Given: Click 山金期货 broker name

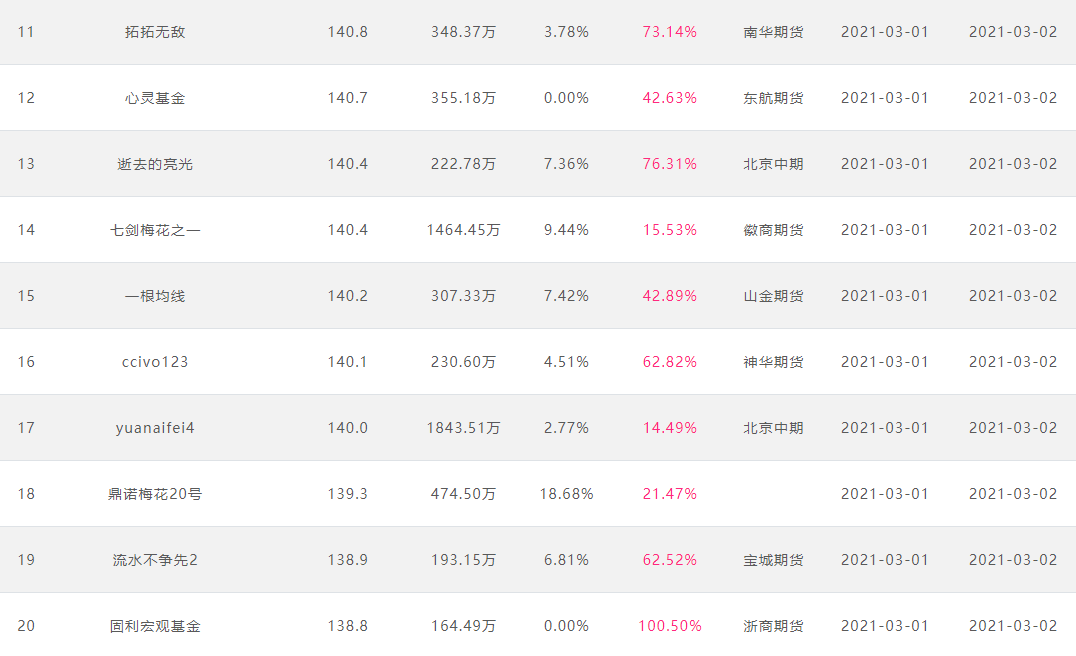Looking at the screenshot, I should [773, 296].
